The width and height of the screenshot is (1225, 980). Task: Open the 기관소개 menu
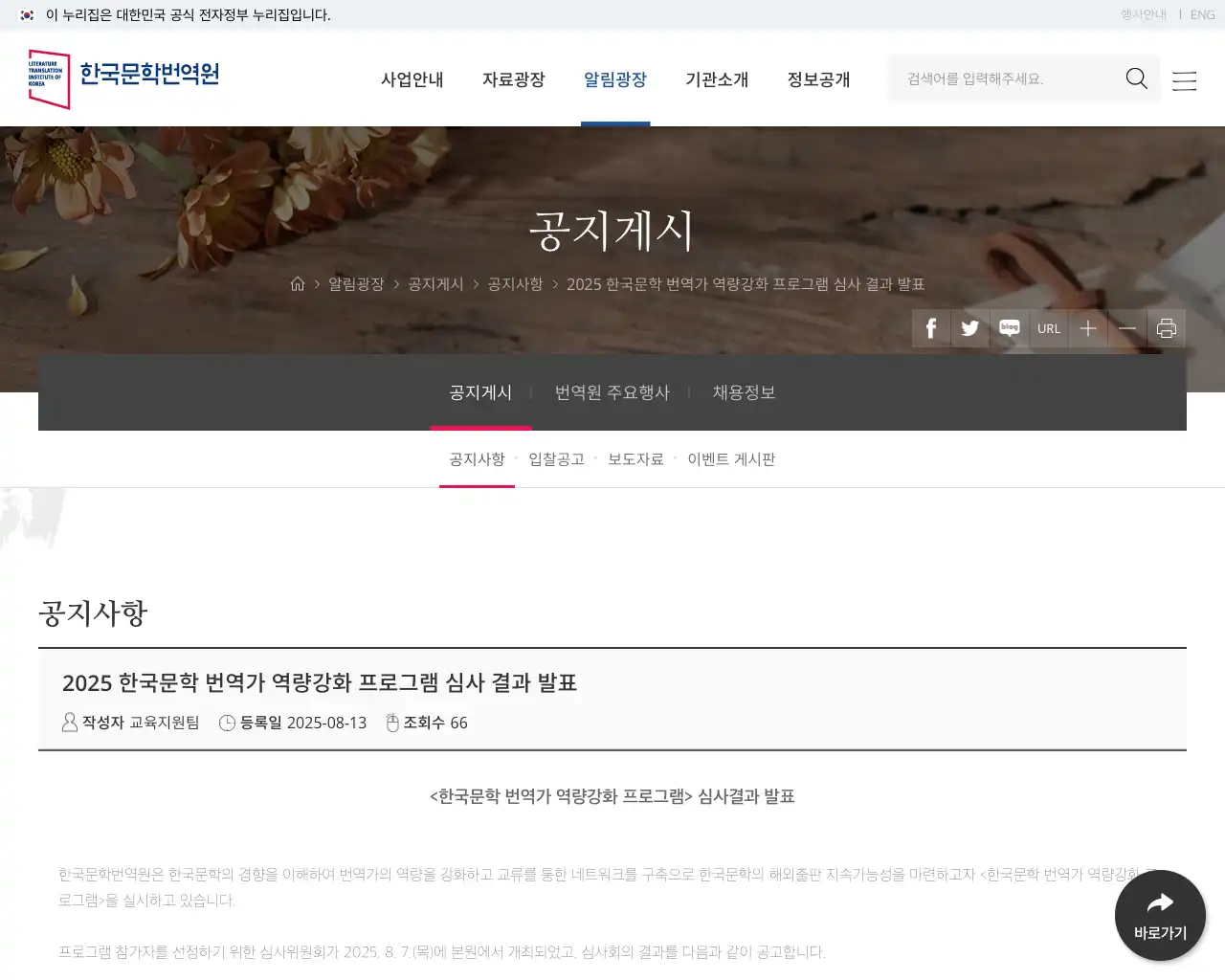click(717, 80)
